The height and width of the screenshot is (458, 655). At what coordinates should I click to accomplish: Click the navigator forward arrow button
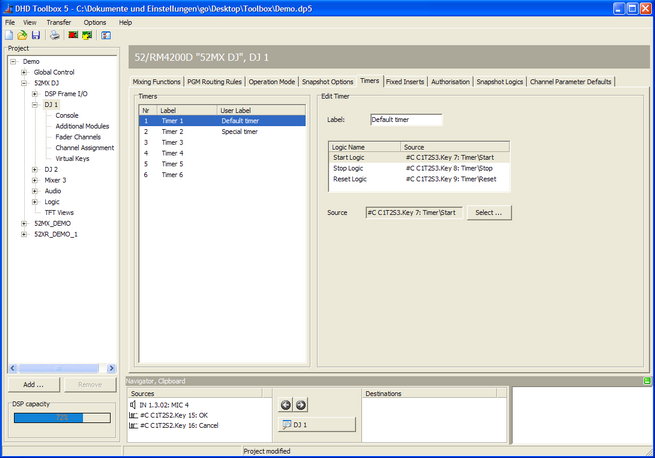coord(301,405)
